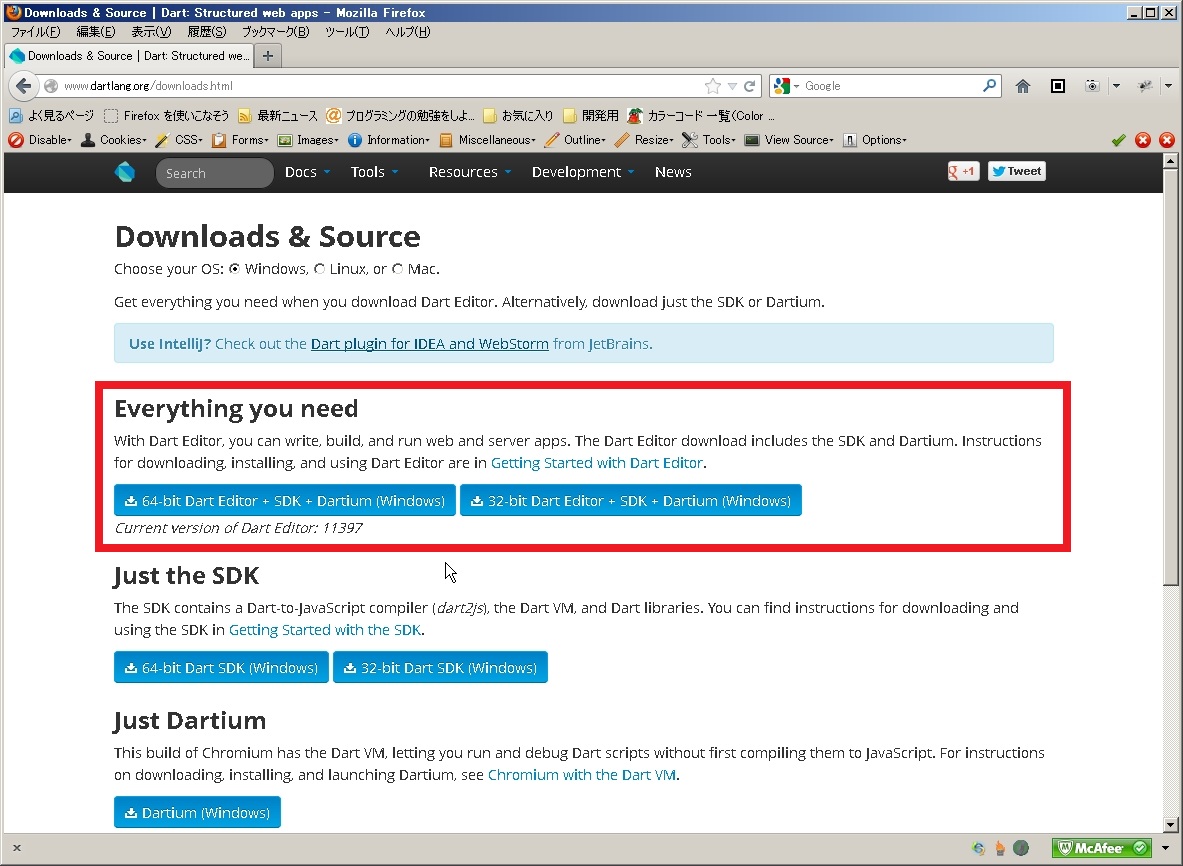Focus the site Search field
This screenshot has width=1183, height=866.
pyautogui.click(x=214, y=173)
